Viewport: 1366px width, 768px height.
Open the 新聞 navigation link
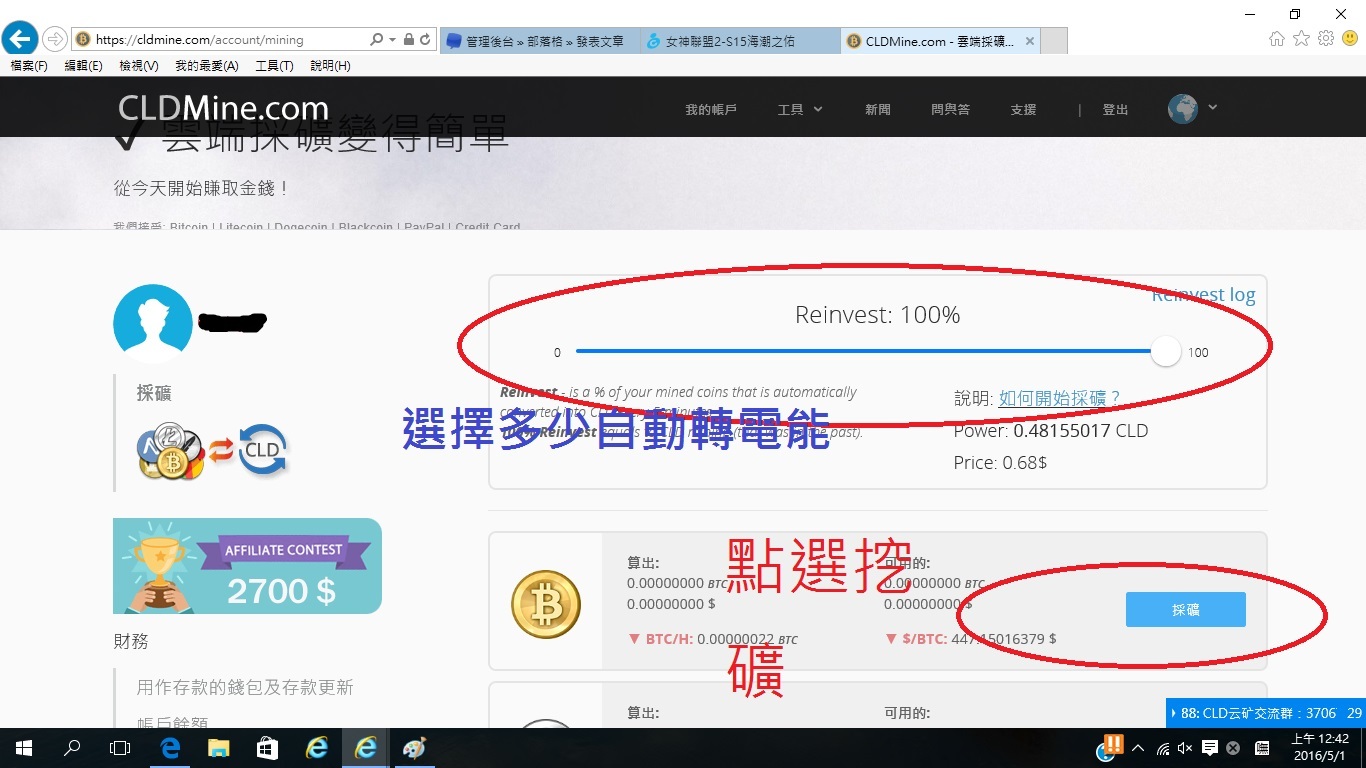(x=878, y=110)
